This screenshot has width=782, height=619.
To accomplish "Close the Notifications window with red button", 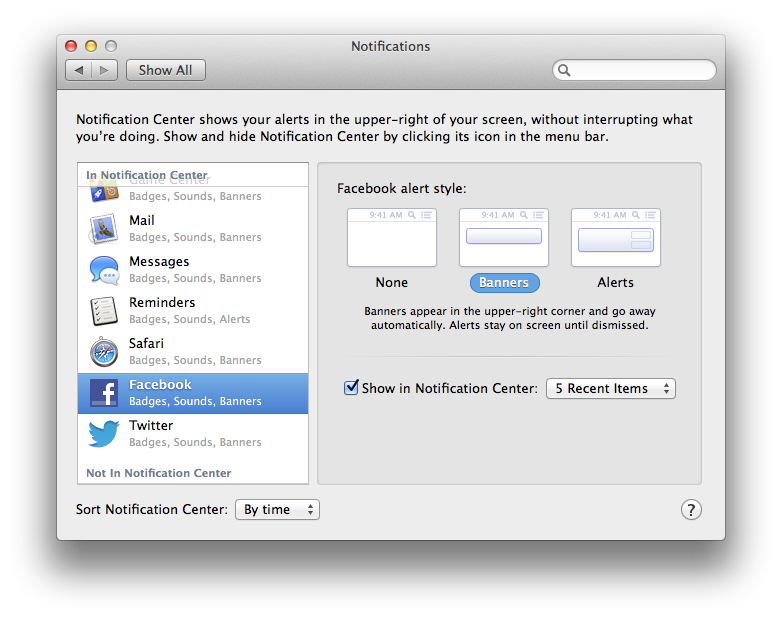I will coord(71,46).
